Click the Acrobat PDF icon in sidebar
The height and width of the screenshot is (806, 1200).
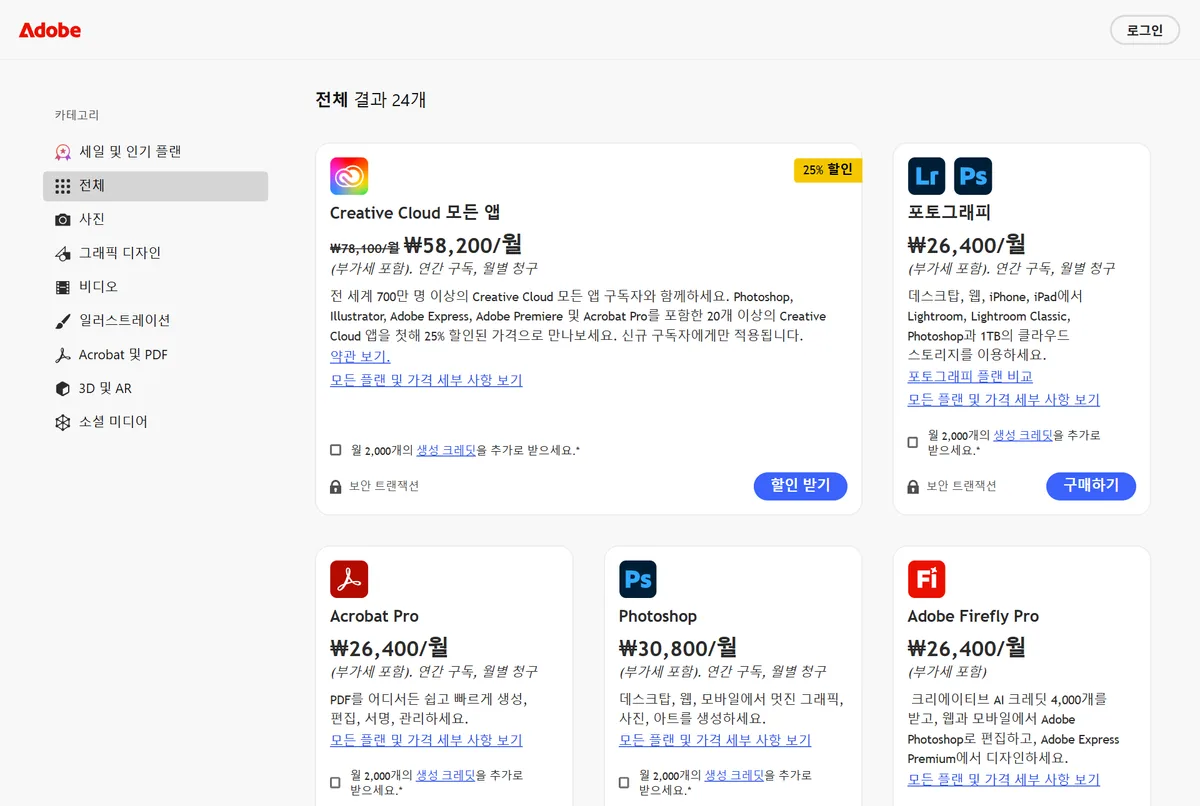click(63, 355)
